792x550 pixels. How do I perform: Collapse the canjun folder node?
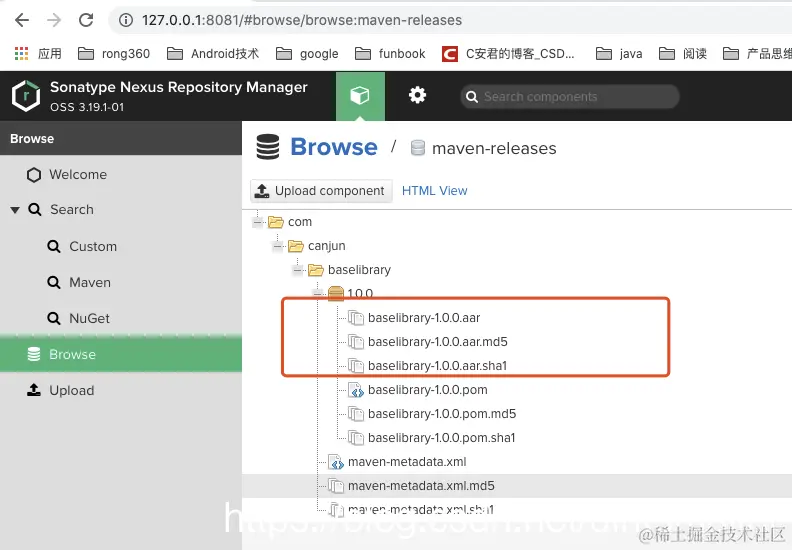pyautogui.click(x=278, y=246)
